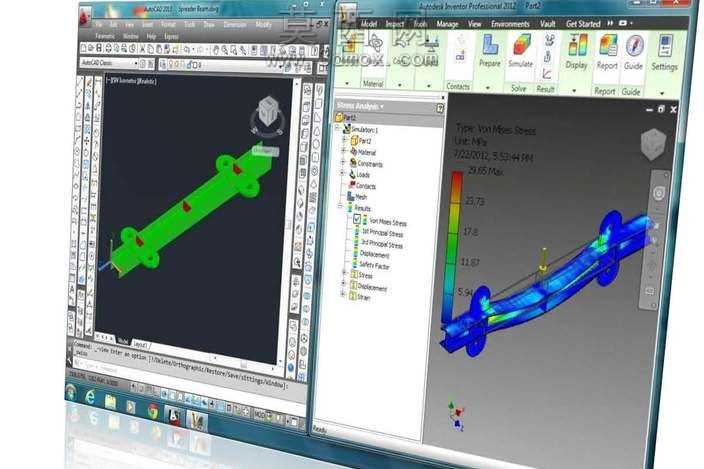Collapse the Simulation:1 tree node
The image size is (704, 469).
point(338,128)
